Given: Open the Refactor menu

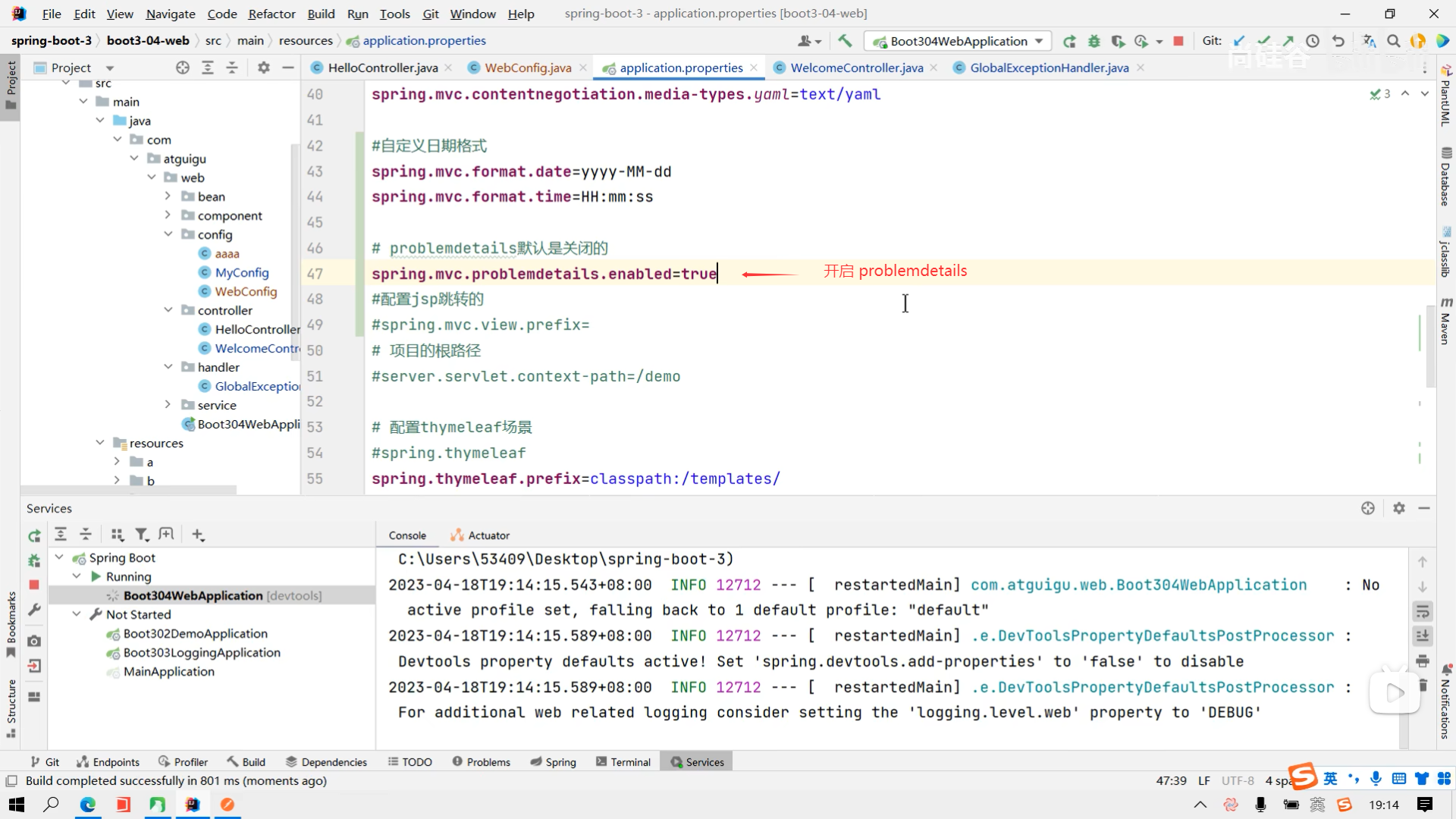Looking at the screenshot, I should tap(271, 14).
